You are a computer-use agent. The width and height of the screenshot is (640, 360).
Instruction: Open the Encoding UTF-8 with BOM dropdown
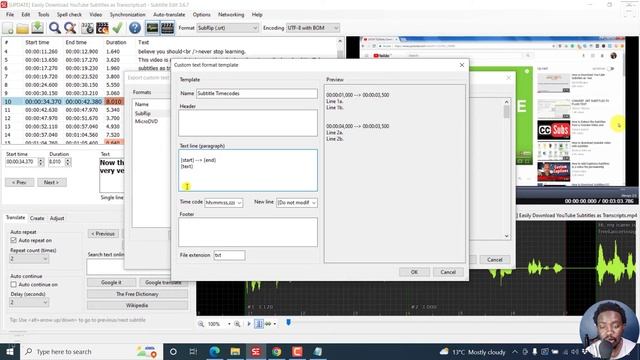pyautogui.click(x=313, y=28)
